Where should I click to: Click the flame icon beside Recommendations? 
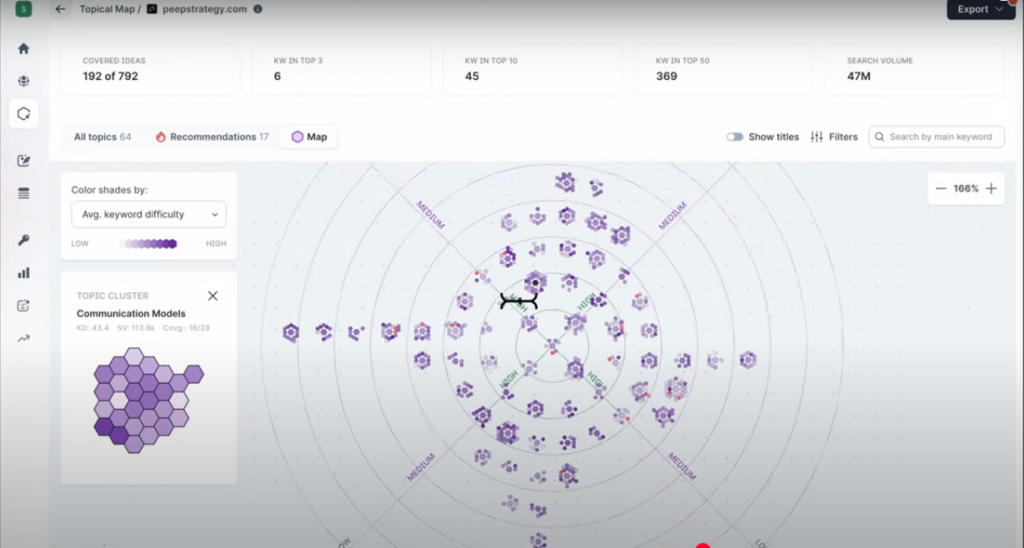click(161, 137)
